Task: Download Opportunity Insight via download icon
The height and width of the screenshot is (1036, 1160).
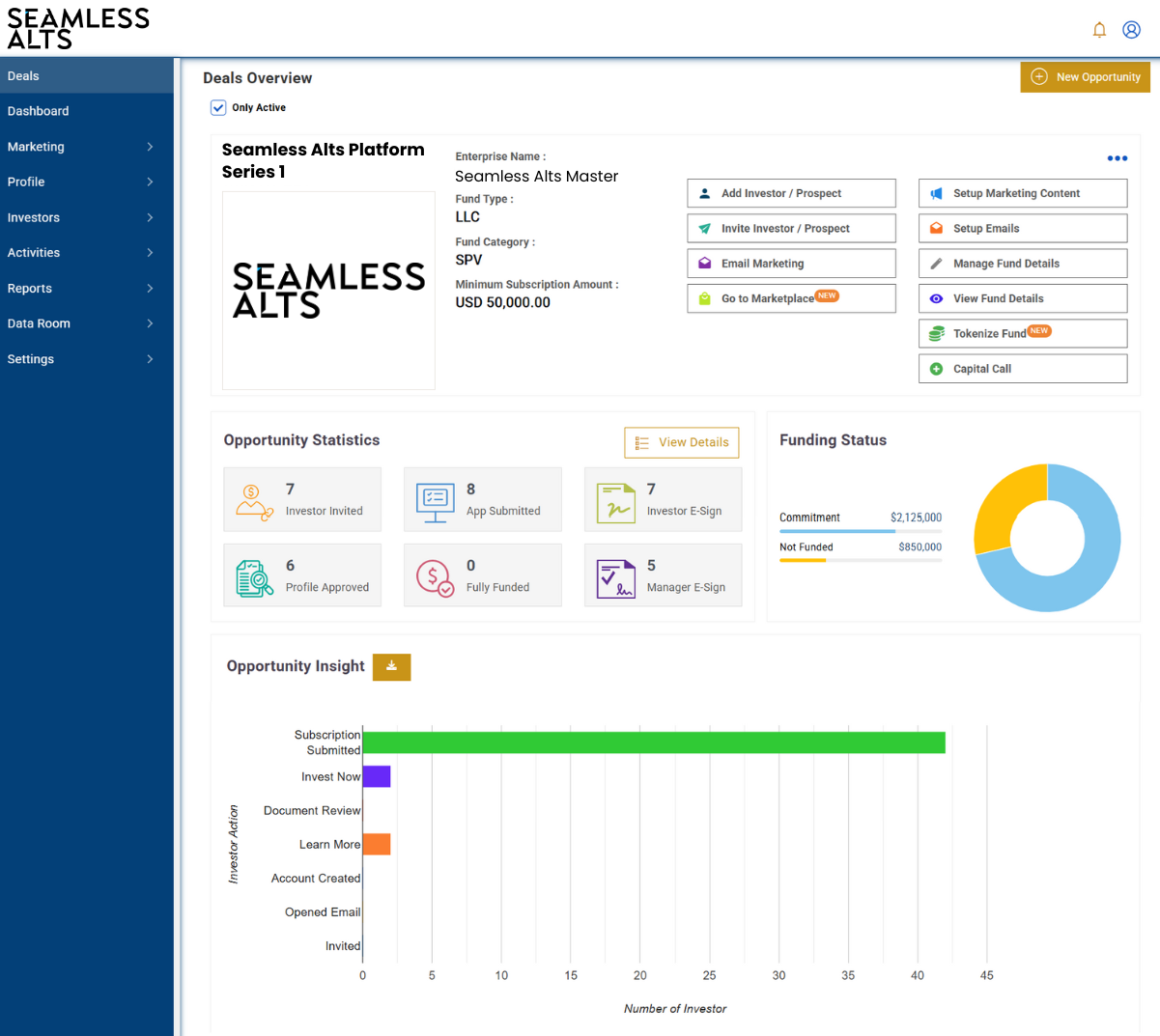Action: (391, 666)
